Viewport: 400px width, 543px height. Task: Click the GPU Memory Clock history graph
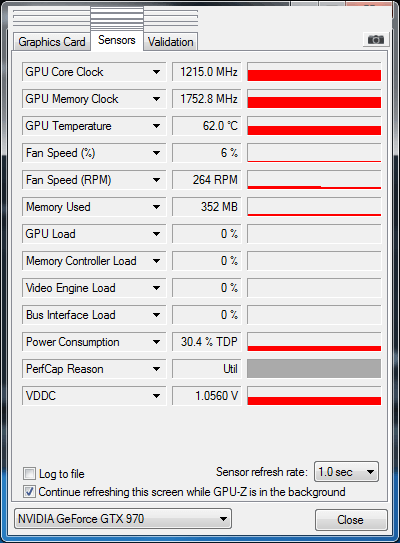[314, 99]
